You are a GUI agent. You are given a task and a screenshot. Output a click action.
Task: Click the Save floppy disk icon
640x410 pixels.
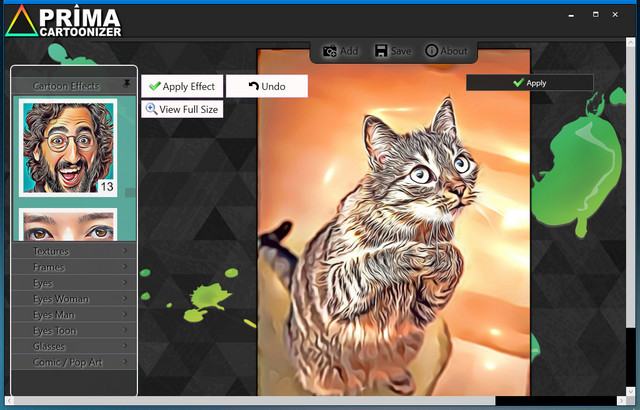point(381,51)
